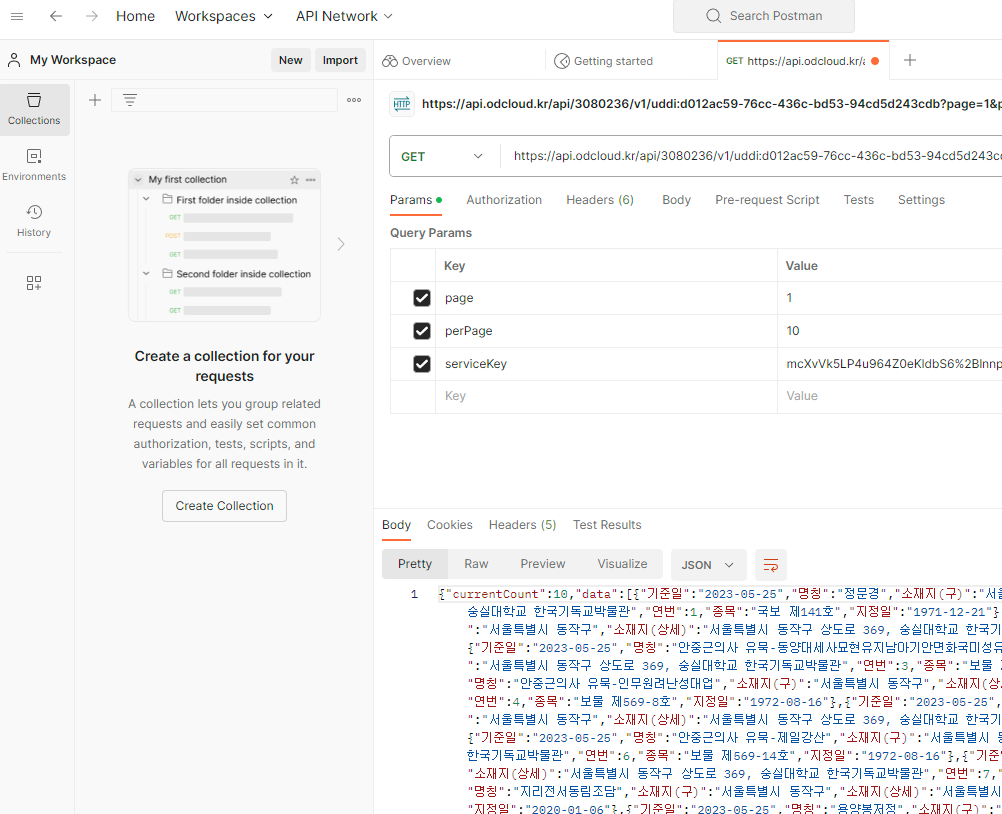Select the response Body tab

point(396,525)
